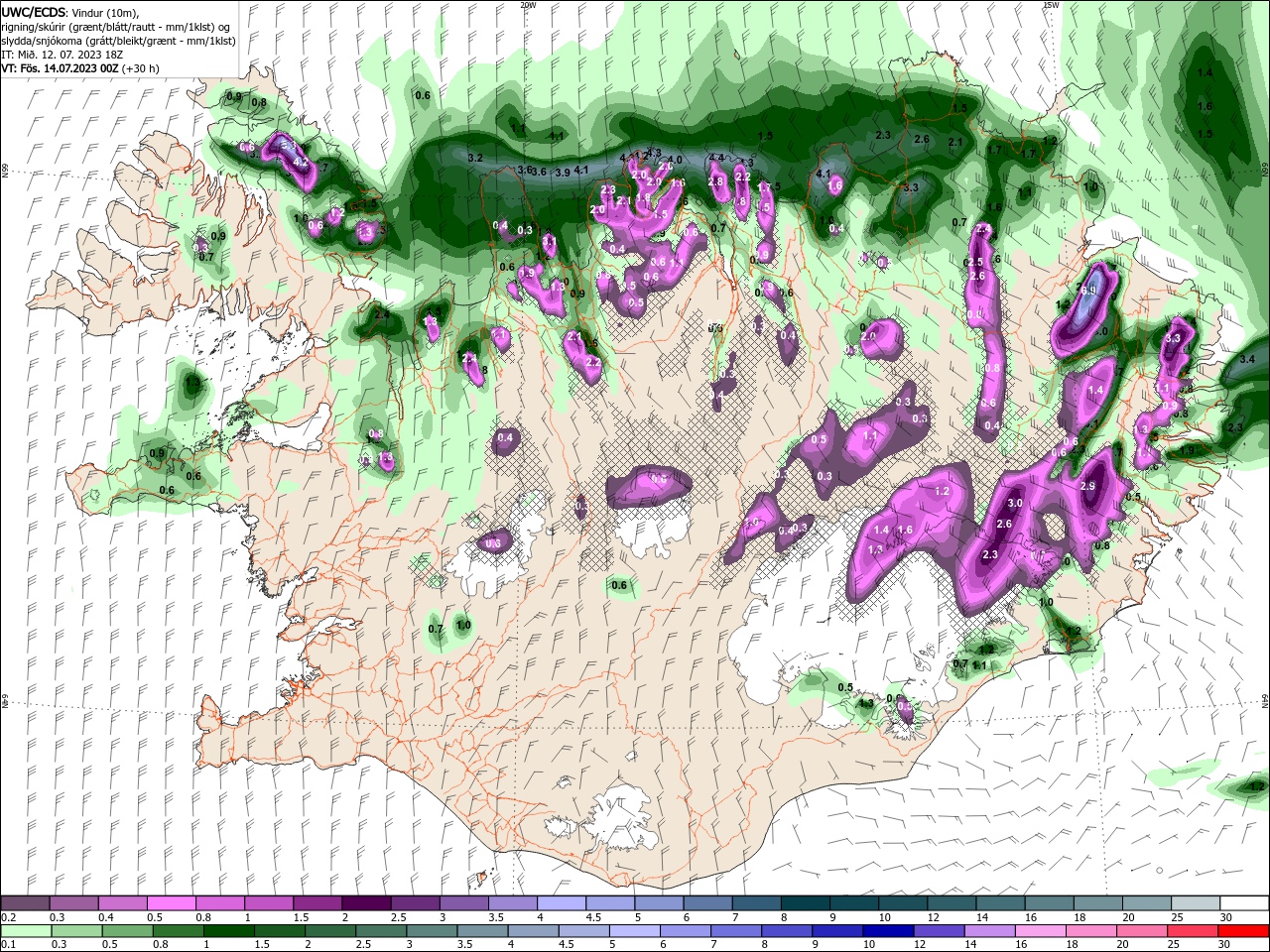Click the bright pink 0.5 snow legend swatch
This screenshot has width=1270, height=952.
pos(171,903)
